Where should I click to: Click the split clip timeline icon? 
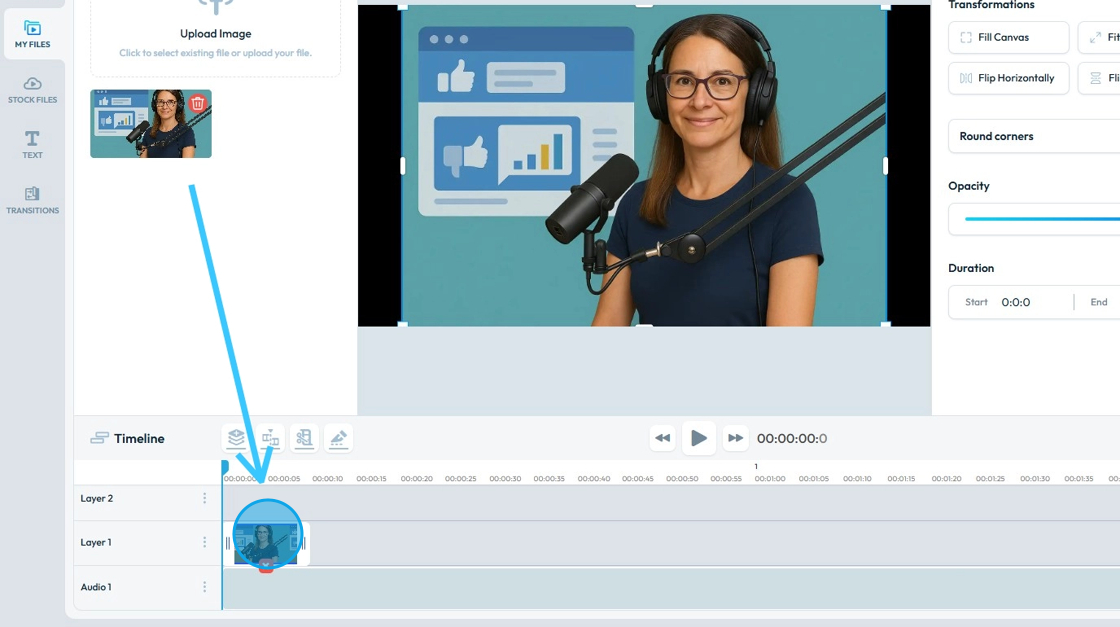click(x=270, y=438)
